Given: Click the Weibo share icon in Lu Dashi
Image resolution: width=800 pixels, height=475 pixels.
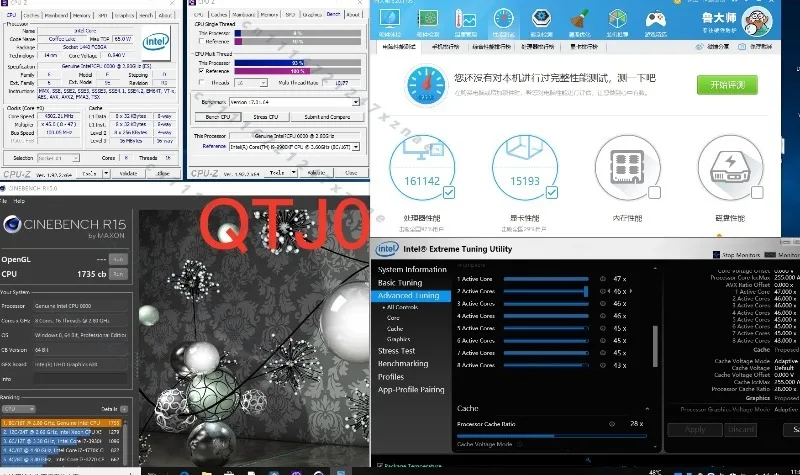Looking at the screenshot, I should [699, 46].
